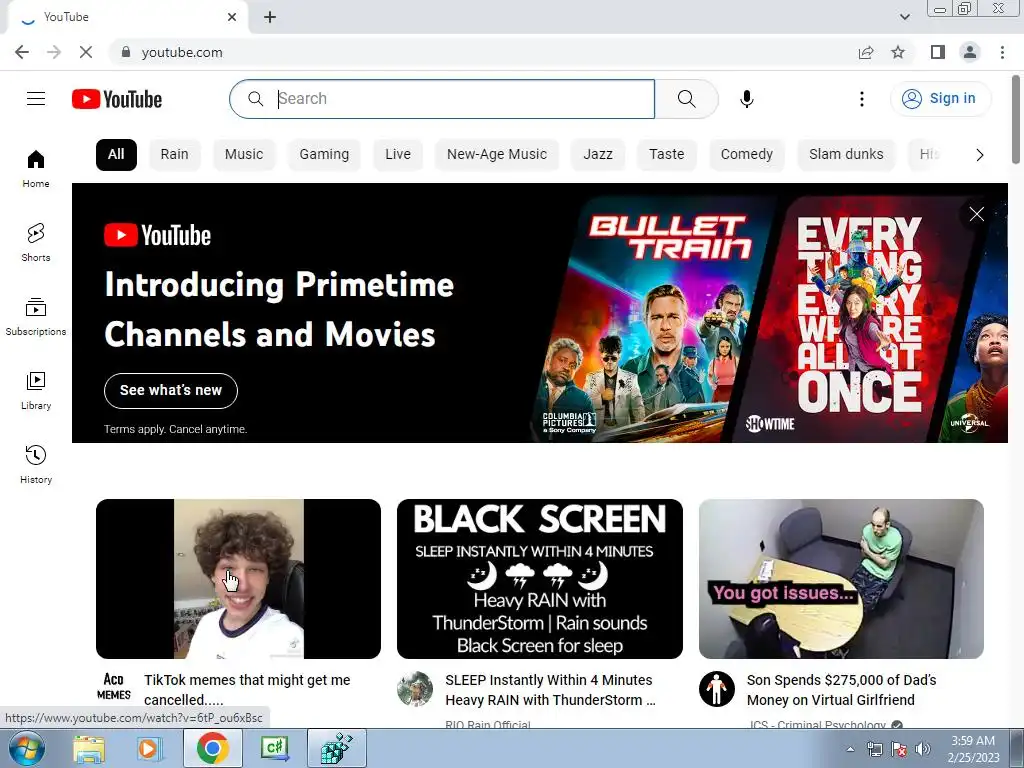Stop loading the page with X button
This screenshot has width=1024, height=768.
[86, 52]
